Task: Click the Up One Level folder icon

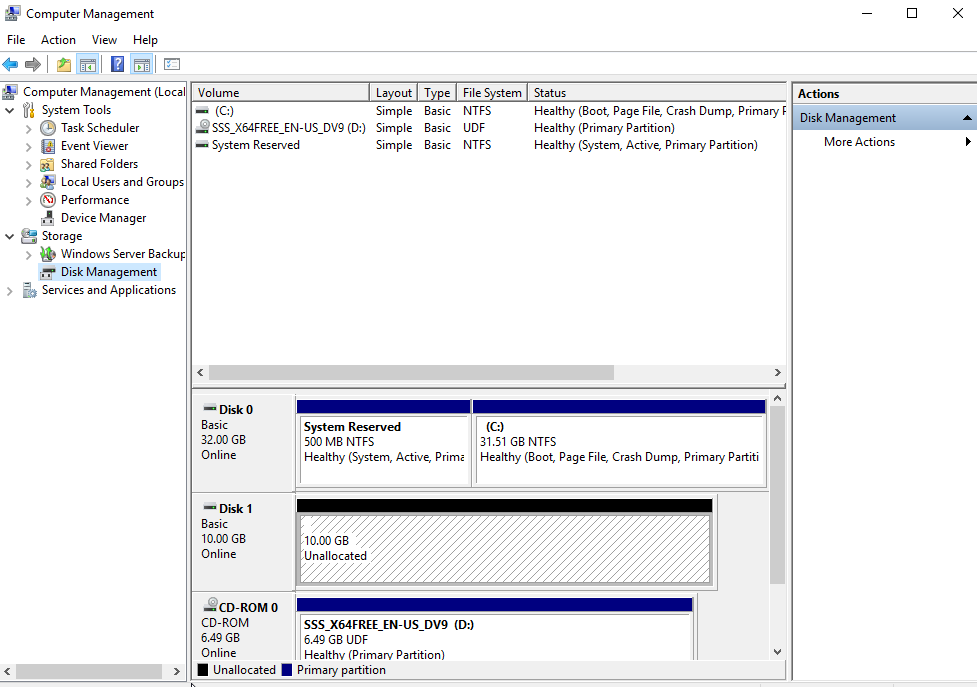Action: click(64, 65)
